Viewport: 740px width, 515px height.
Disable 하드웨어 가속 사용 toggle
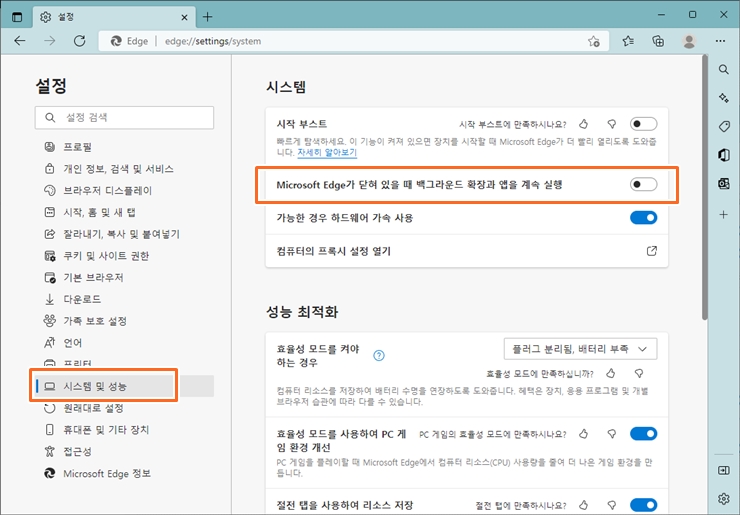coord(643,218)
